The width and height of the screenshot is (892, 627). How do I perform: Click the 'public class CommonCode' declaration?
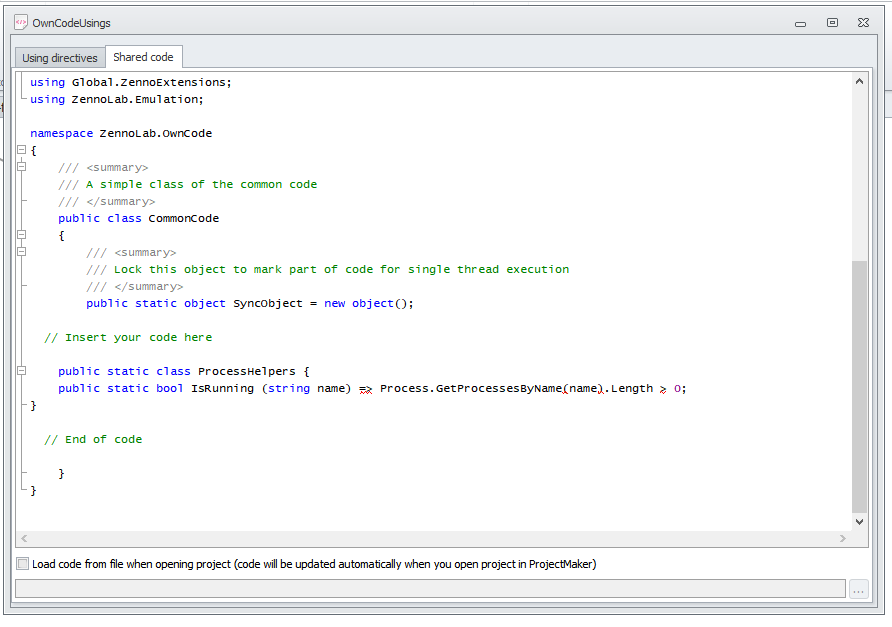(138, 218)
